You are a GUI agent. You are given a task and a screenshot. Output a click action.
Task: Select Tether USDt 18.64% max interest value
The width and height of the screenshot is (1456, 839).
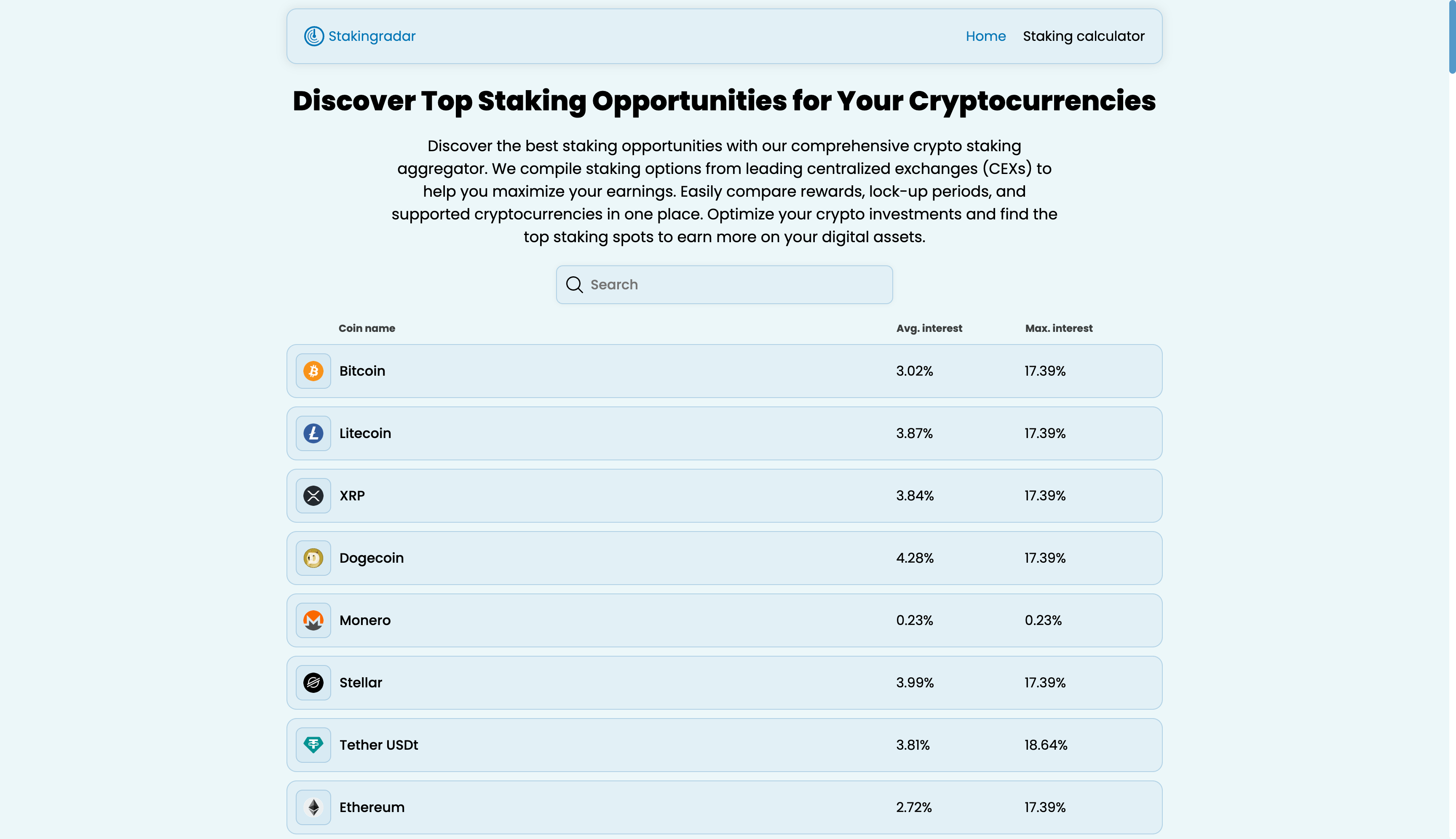pyautogui.click(x=1046, y=745)
